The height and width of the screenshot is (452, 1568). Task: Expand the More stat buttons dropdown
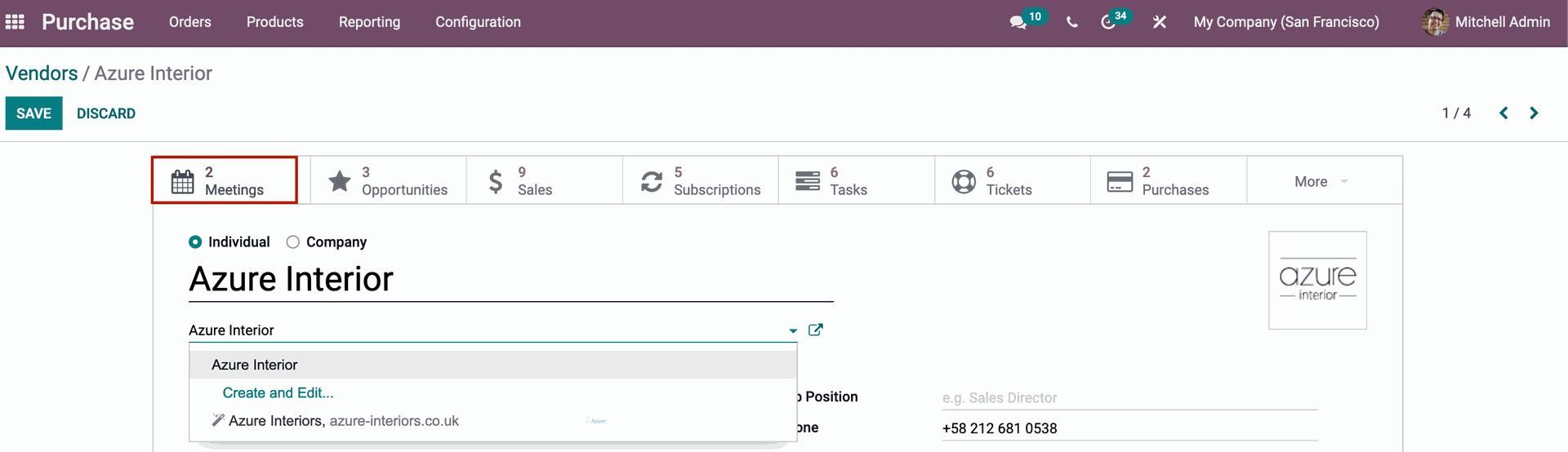pos(1324,181)
